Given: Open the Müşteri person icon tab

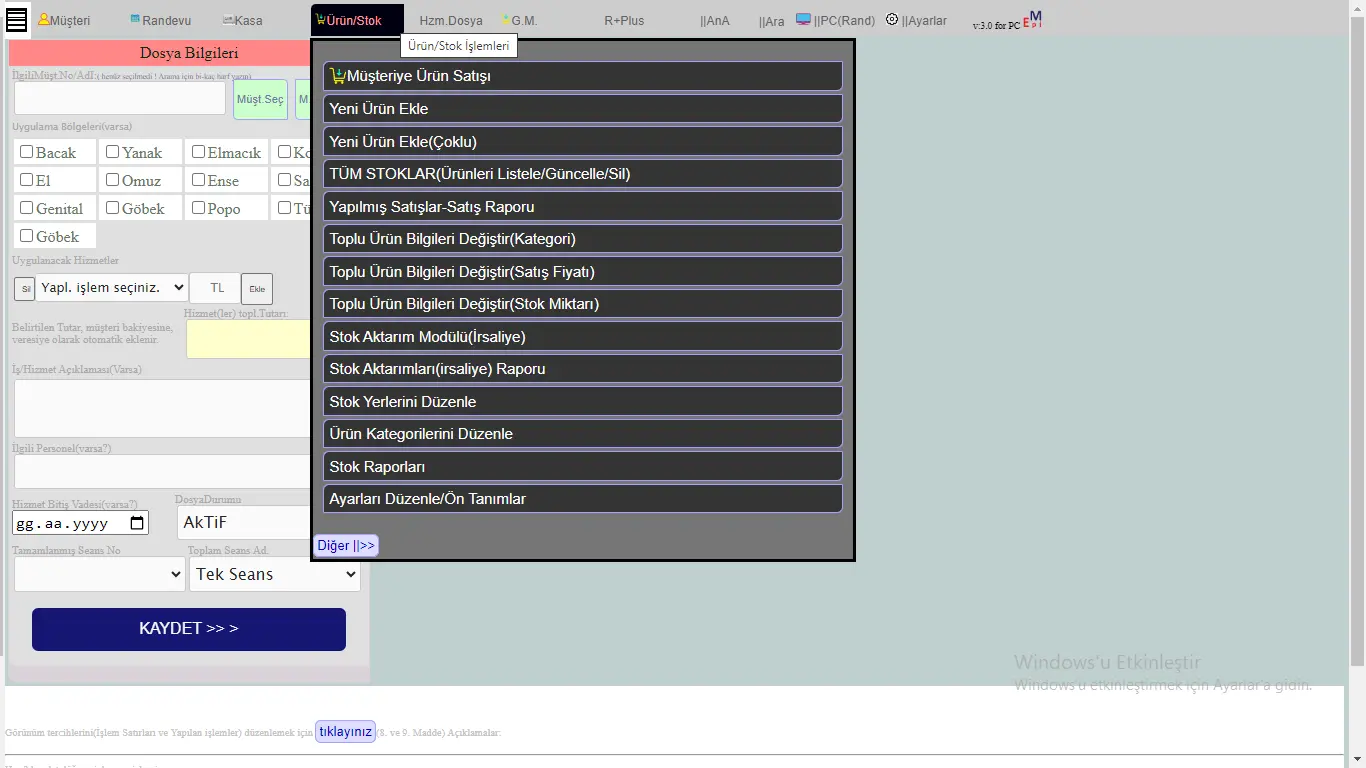Looking at the screenshot, I should click(44, 19).
